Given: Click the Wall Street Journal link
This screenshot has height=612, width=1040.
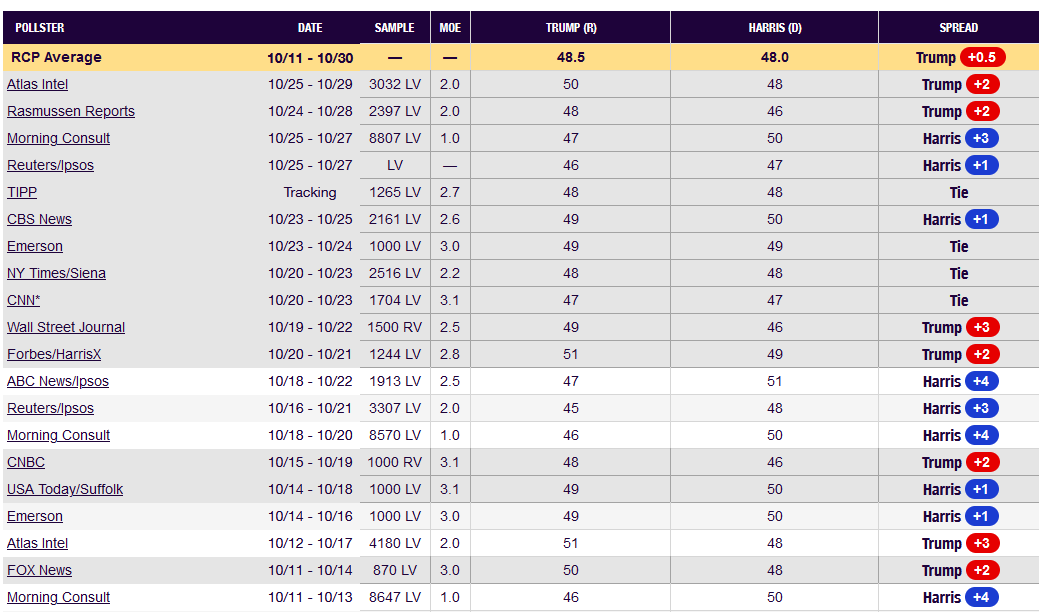Looking at the screenshot, I should [66, 327].
